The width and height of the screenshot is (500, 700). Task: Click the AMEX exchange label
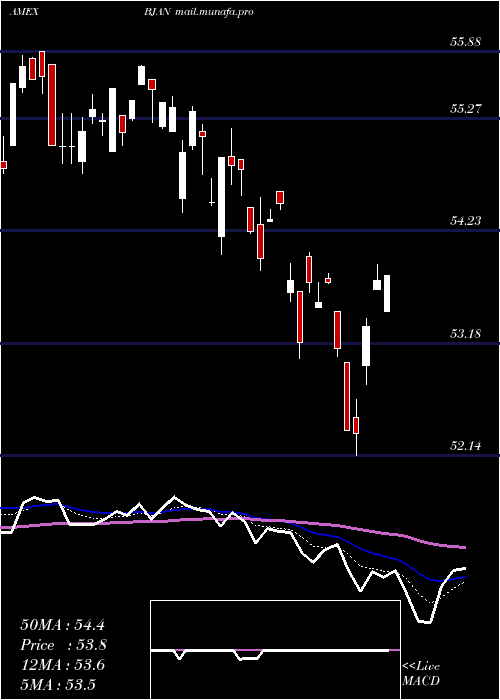click(x=23, y=12)
